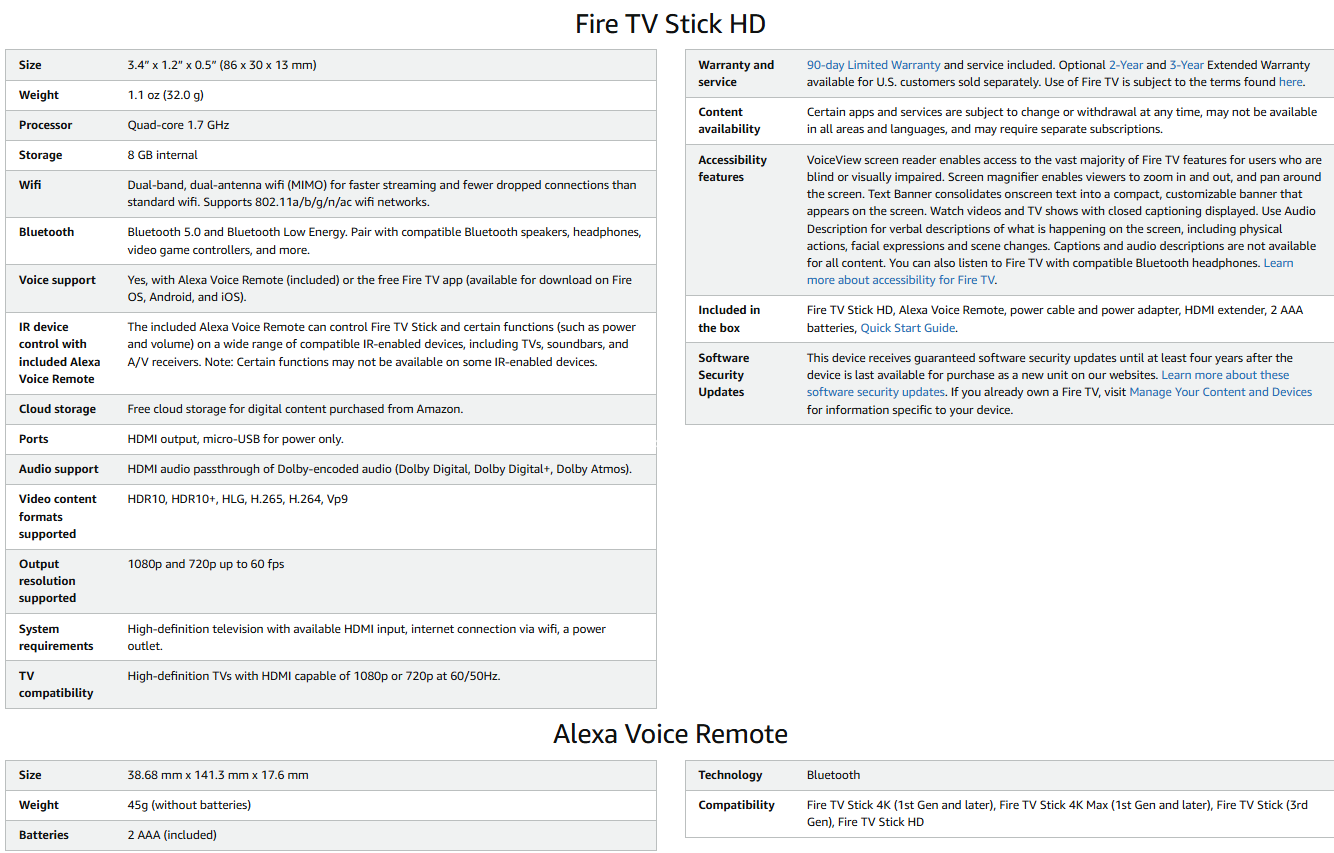
Task: Click the Ports row label
Action: click(x=33, y=439)
